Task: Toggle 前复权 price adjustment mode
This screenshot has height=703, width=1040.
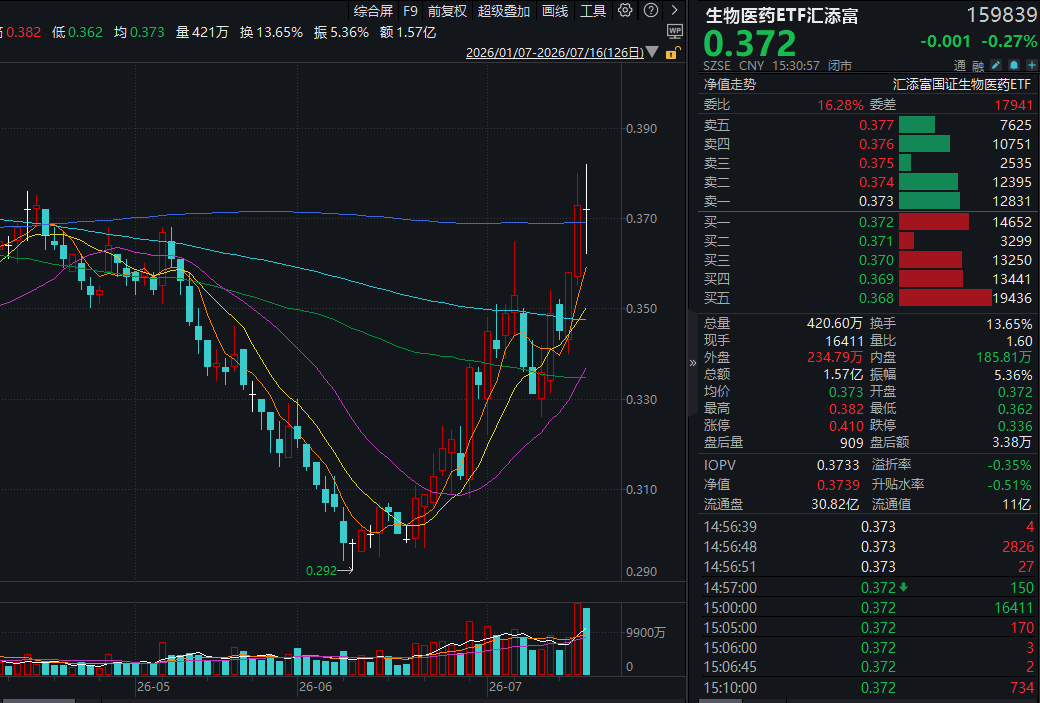Action: (x=447, y=11)
